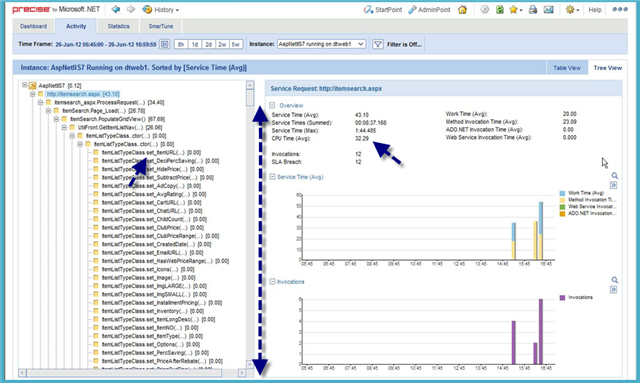Print the current view
The image size is (640, 383).
pyautogui.click(x=533, y=9)
